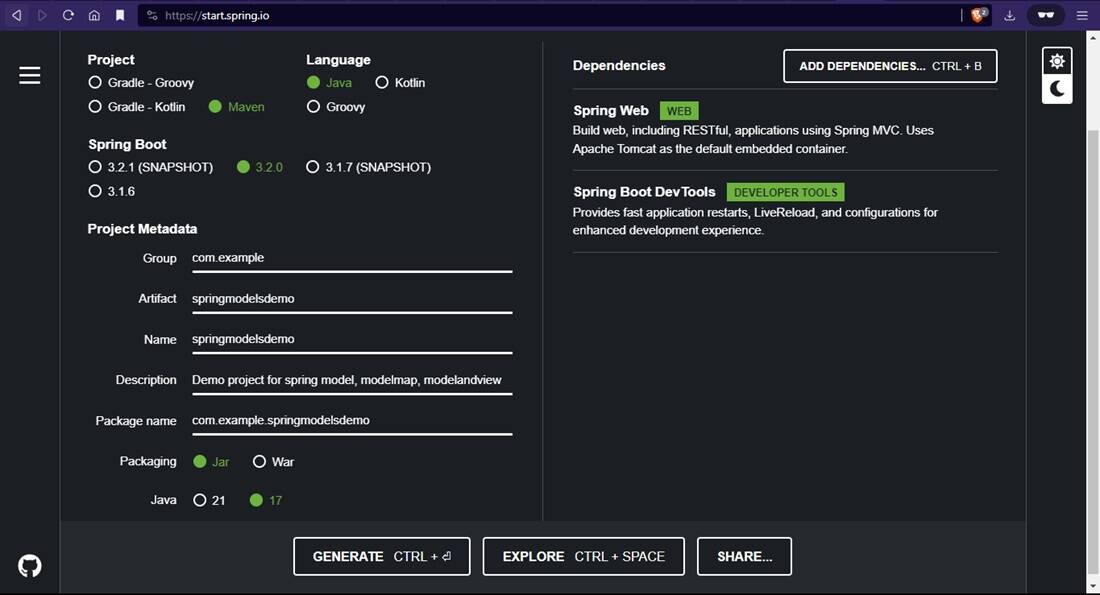Select War packaging option

274,462
